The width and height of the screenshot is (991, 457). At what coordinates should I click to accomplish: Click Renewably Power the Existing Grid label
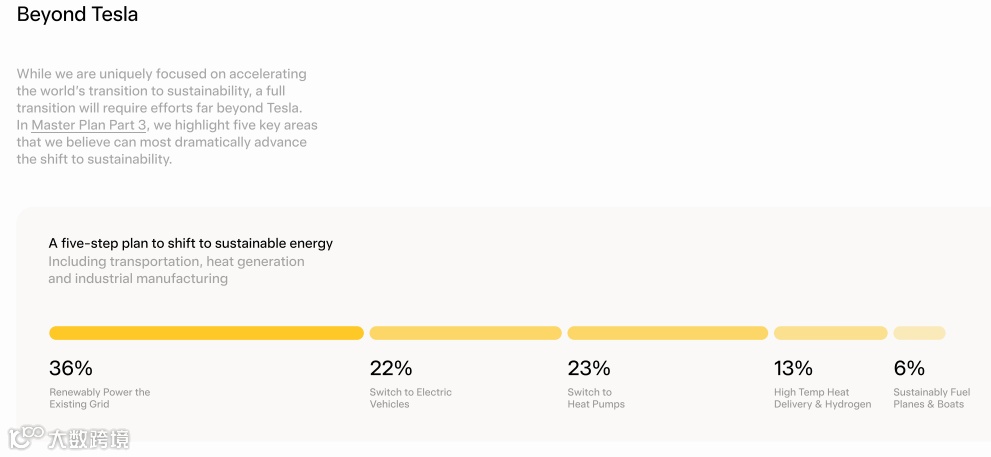click(x=100, y=398)
